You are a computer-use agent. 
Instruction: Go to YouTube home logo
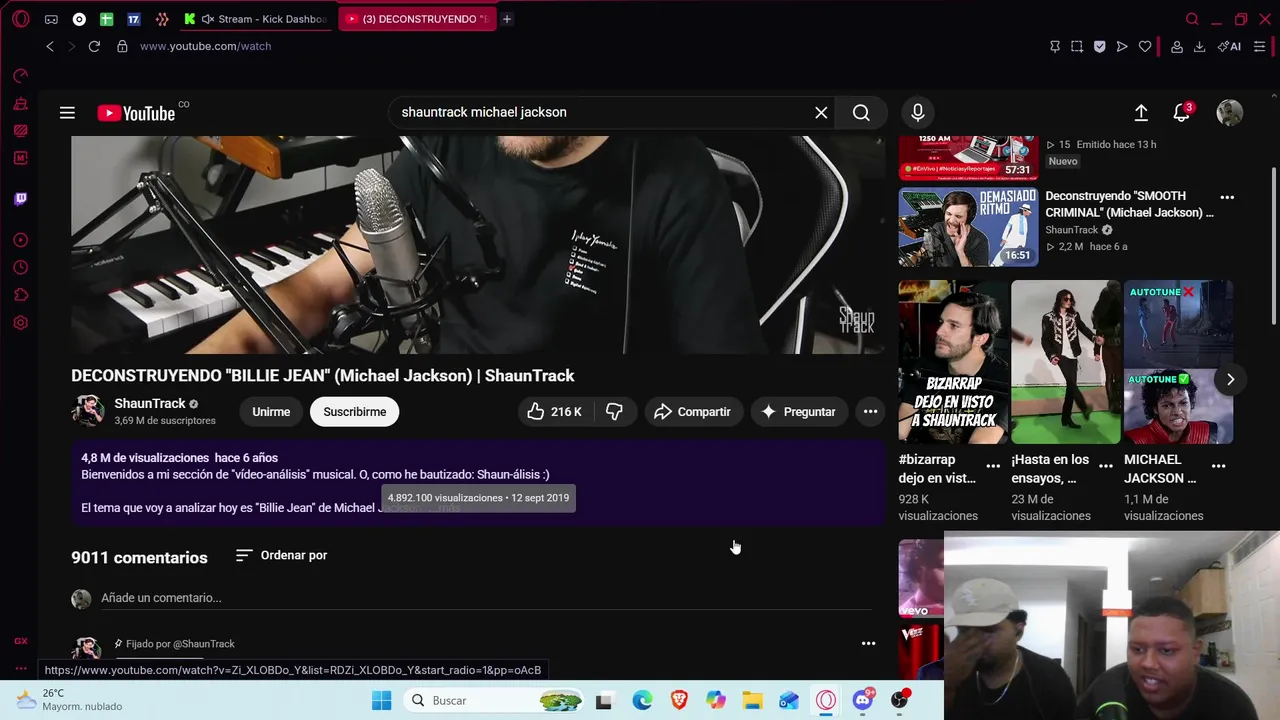pyautogui.click(x=137, y=113)
